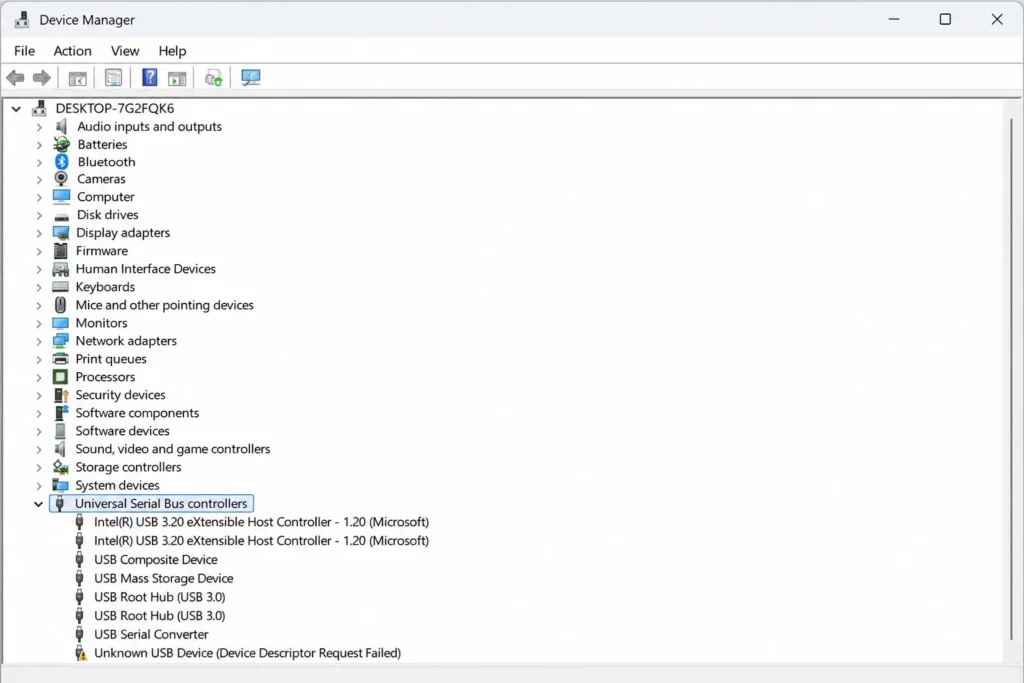Open the View menu
The image size is (1024, 683).
(x=125, y=51)
